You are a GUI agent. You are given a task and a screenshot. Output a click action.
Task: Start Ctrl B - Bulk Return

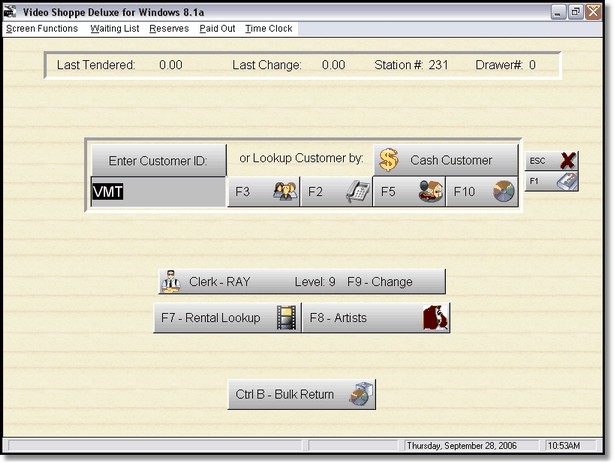click(x=302, y=394)
